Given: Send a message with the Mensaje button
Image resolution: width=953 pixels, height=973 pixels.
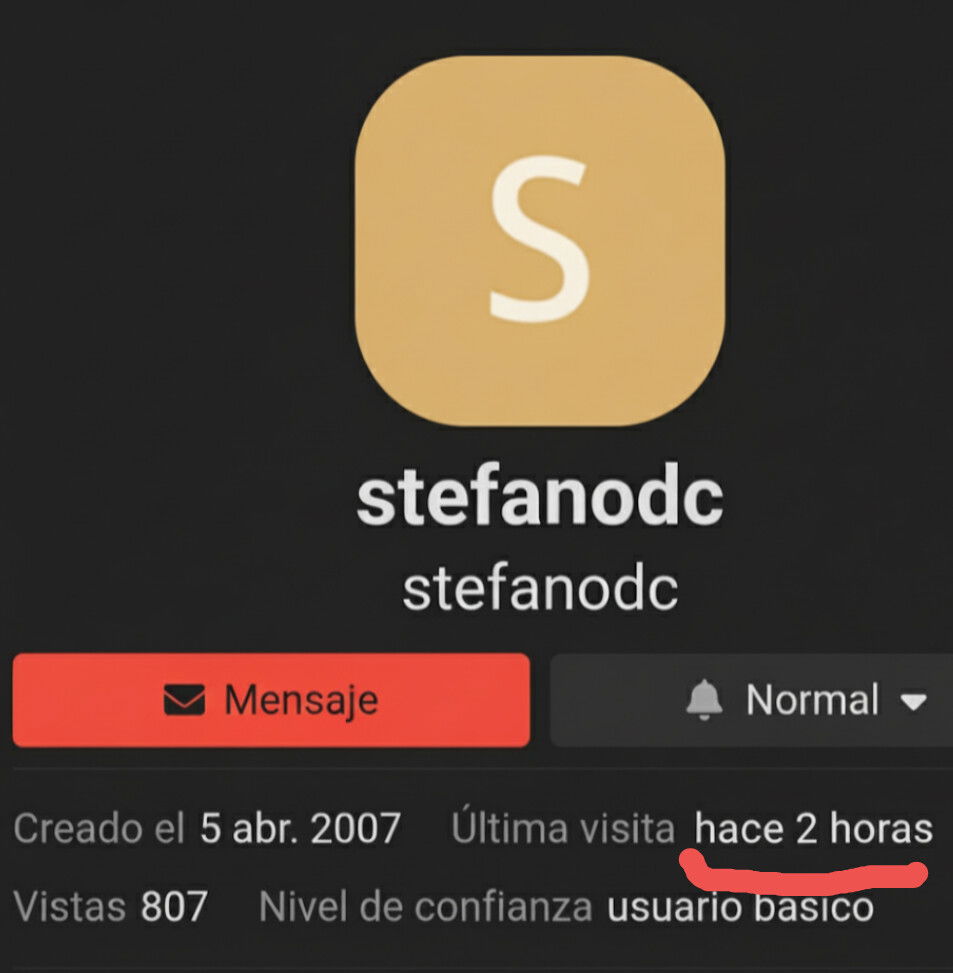Looking at the screenshot, I should tap(271, 700).
